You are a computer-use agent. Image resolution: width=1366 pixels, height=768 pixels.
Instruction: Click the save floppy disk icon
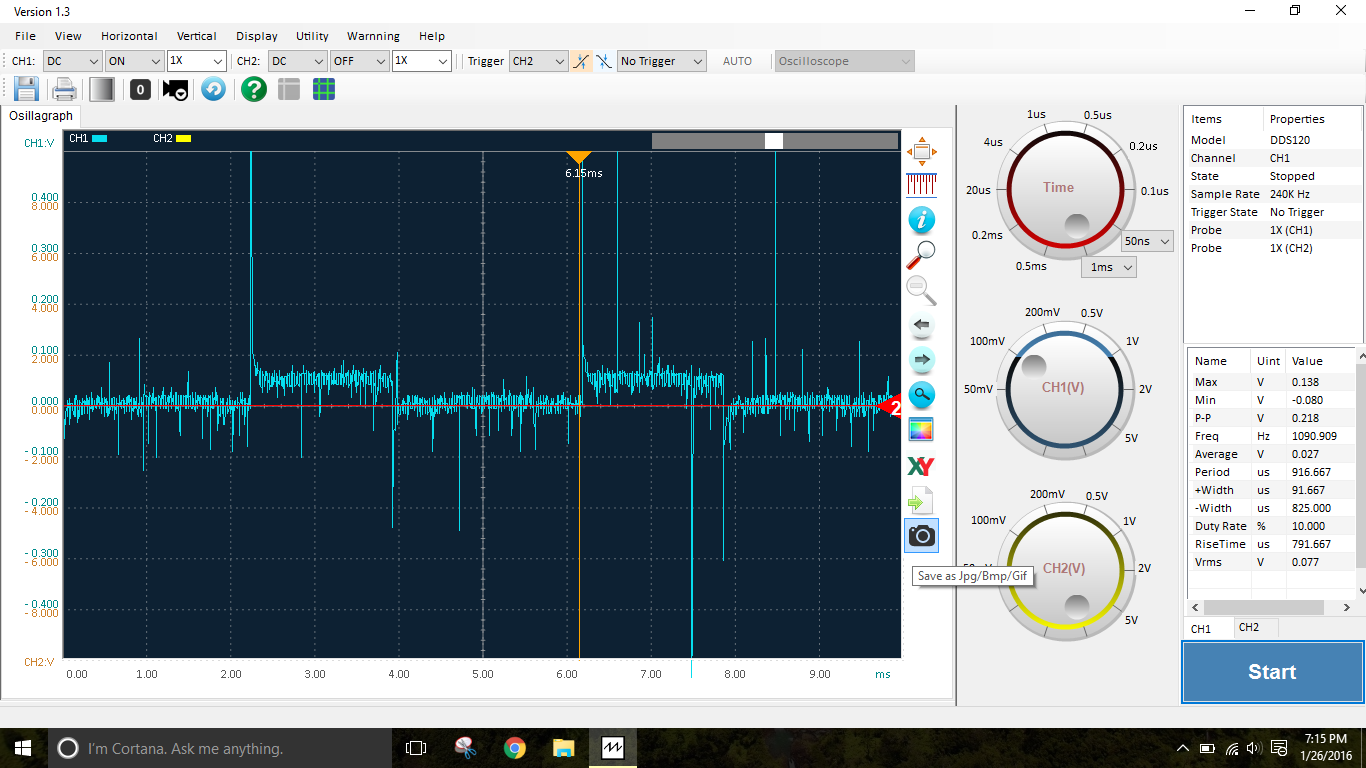pos(26,89)
